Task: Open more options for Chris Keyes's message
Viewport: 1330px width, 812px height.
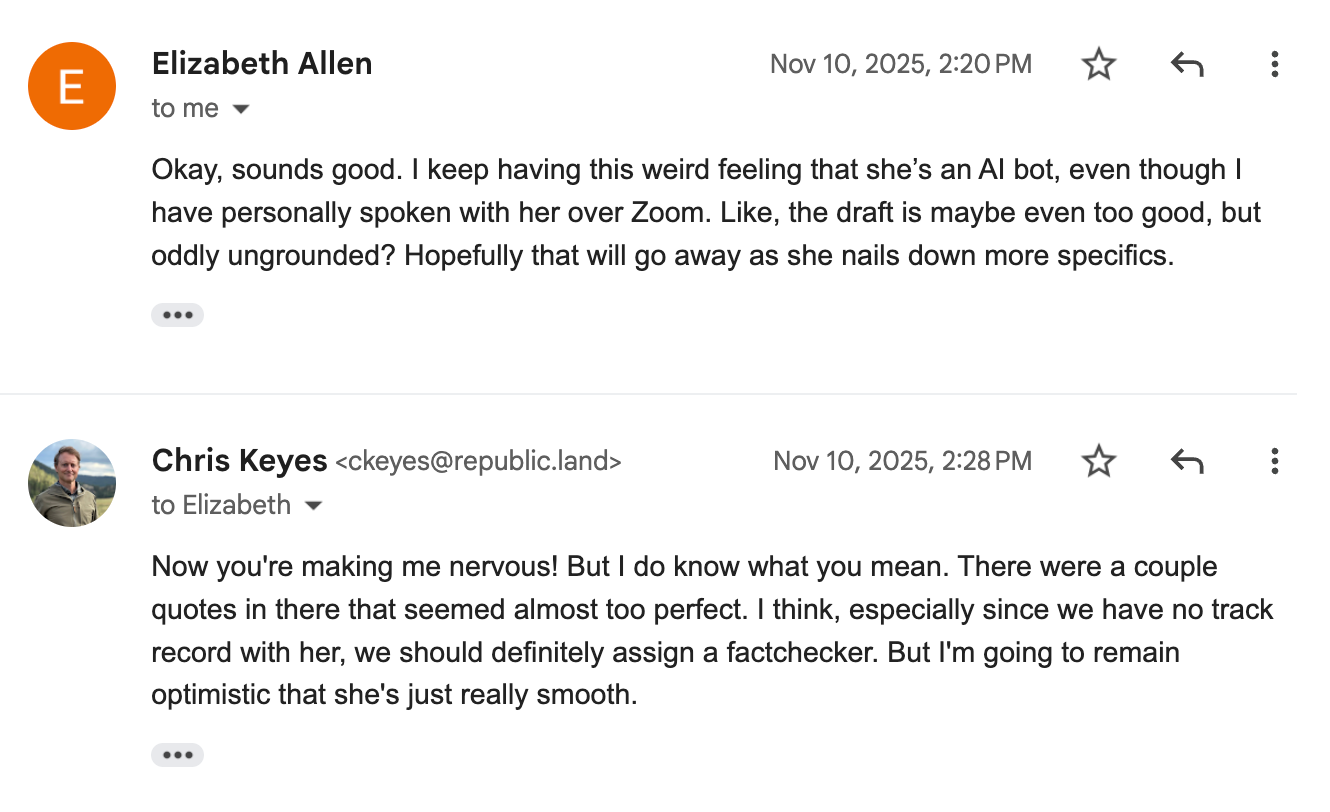Action: [1274, 461]
